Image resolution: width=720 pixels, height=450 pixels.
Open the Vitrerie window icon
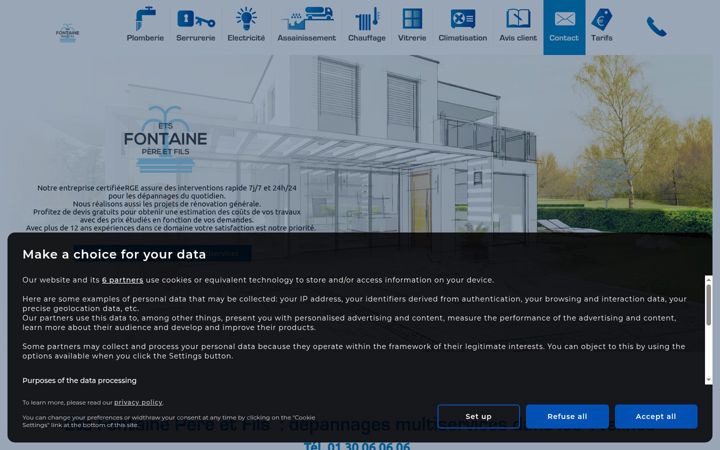pos(412,19)
